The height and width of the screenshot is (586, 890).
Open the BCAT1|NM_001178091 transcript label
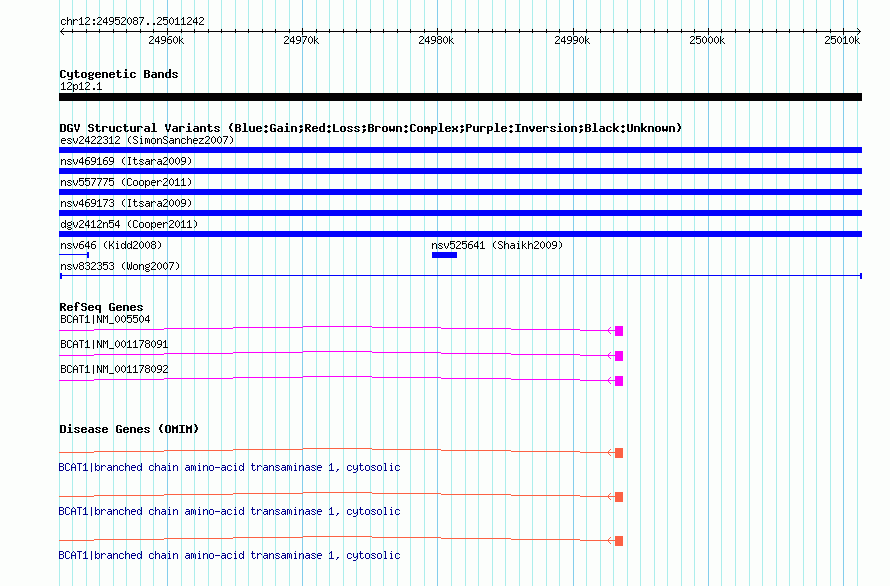click(x=114, y=344)
